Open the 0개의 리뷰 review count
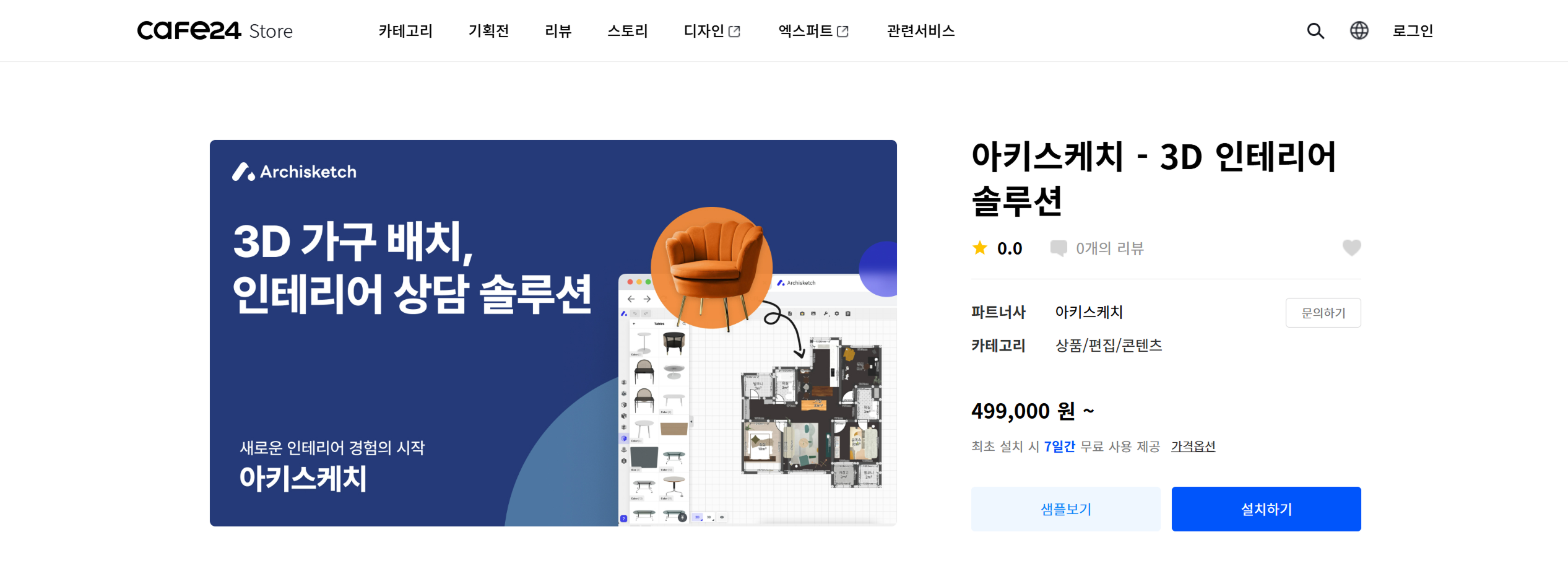Viewport: 1568px width, 571px height. tap(1109, 248)
